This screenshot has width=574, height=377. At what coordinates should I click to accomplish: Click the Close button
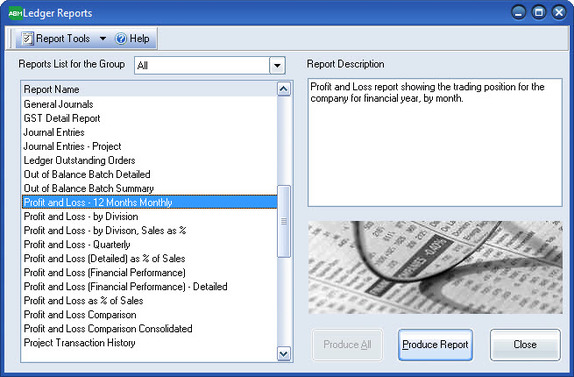tap(525, 344)
